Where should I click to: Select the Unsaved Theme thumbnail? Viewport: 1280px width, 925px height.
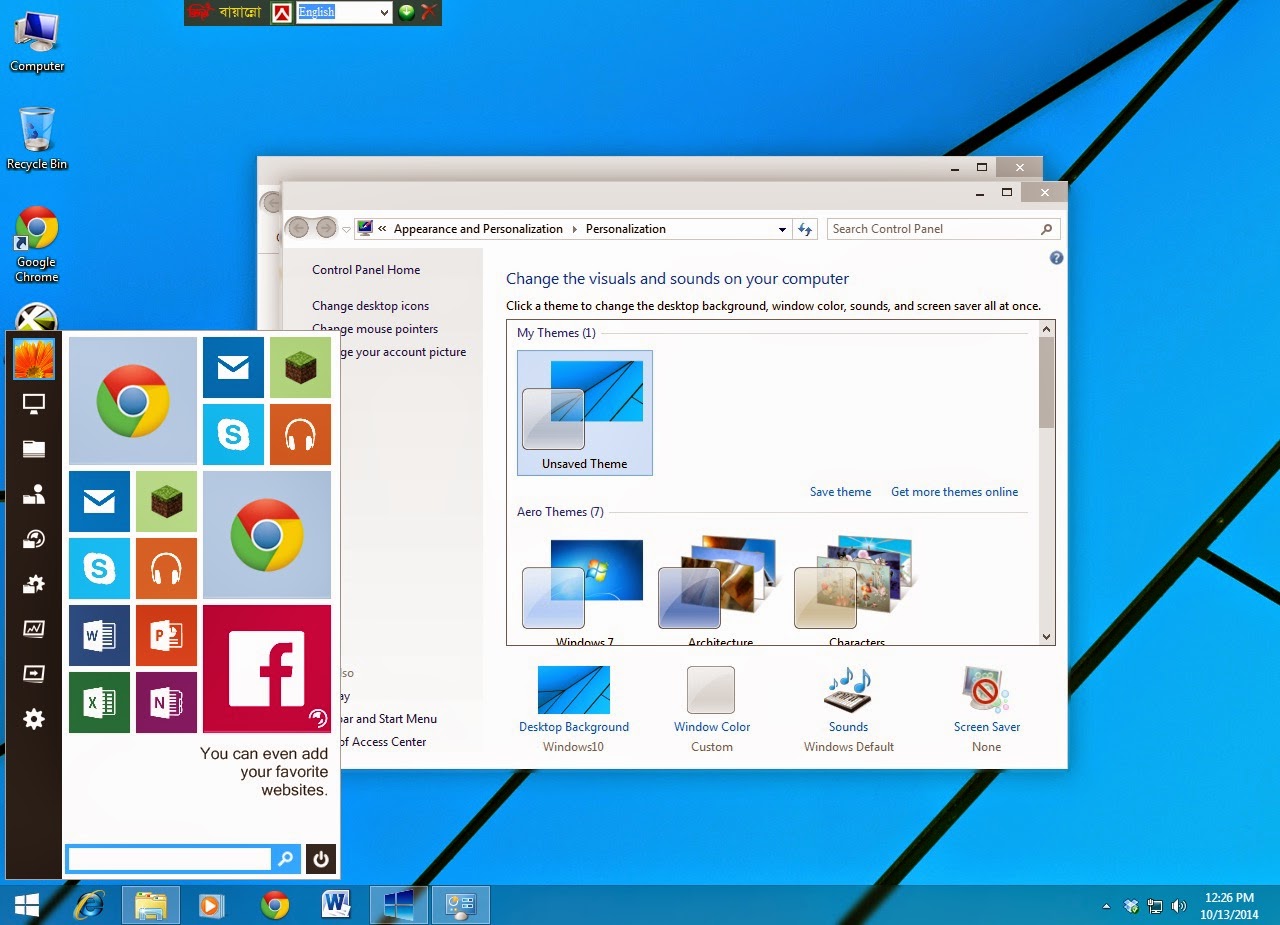(x=585, y=413)
